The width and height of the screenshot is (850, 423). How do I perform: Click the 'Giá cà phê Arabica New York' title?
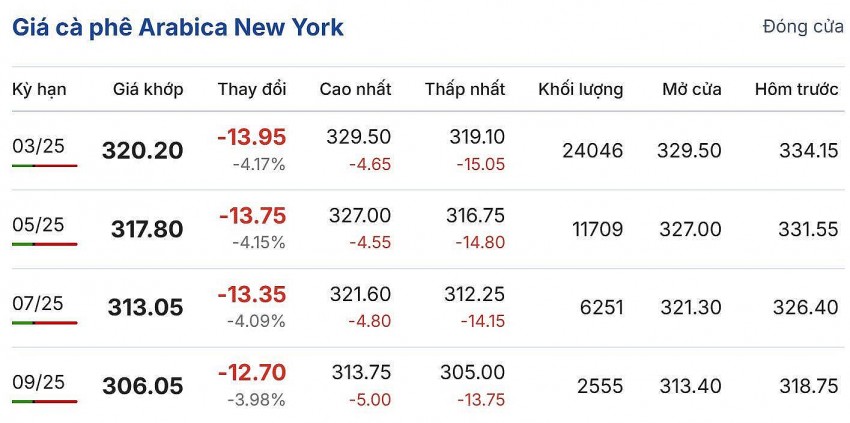(178, 28)
